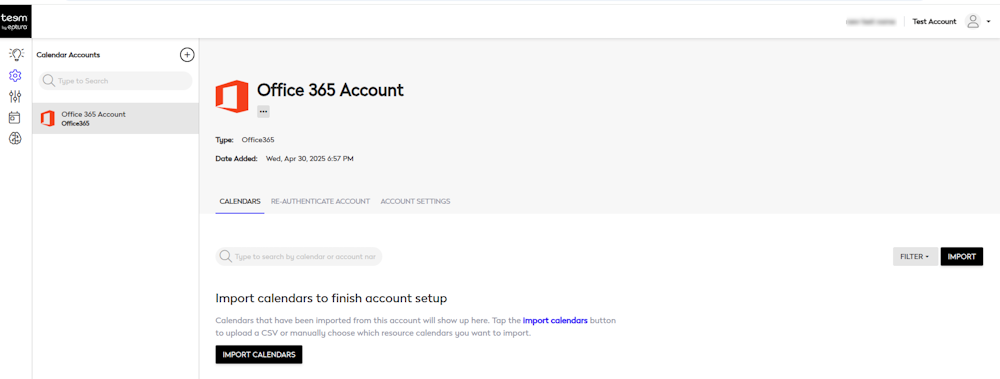Screen dimensions: 1000x379
Task: Open the calendar icon in sidebar
Action: pos(15,117)
